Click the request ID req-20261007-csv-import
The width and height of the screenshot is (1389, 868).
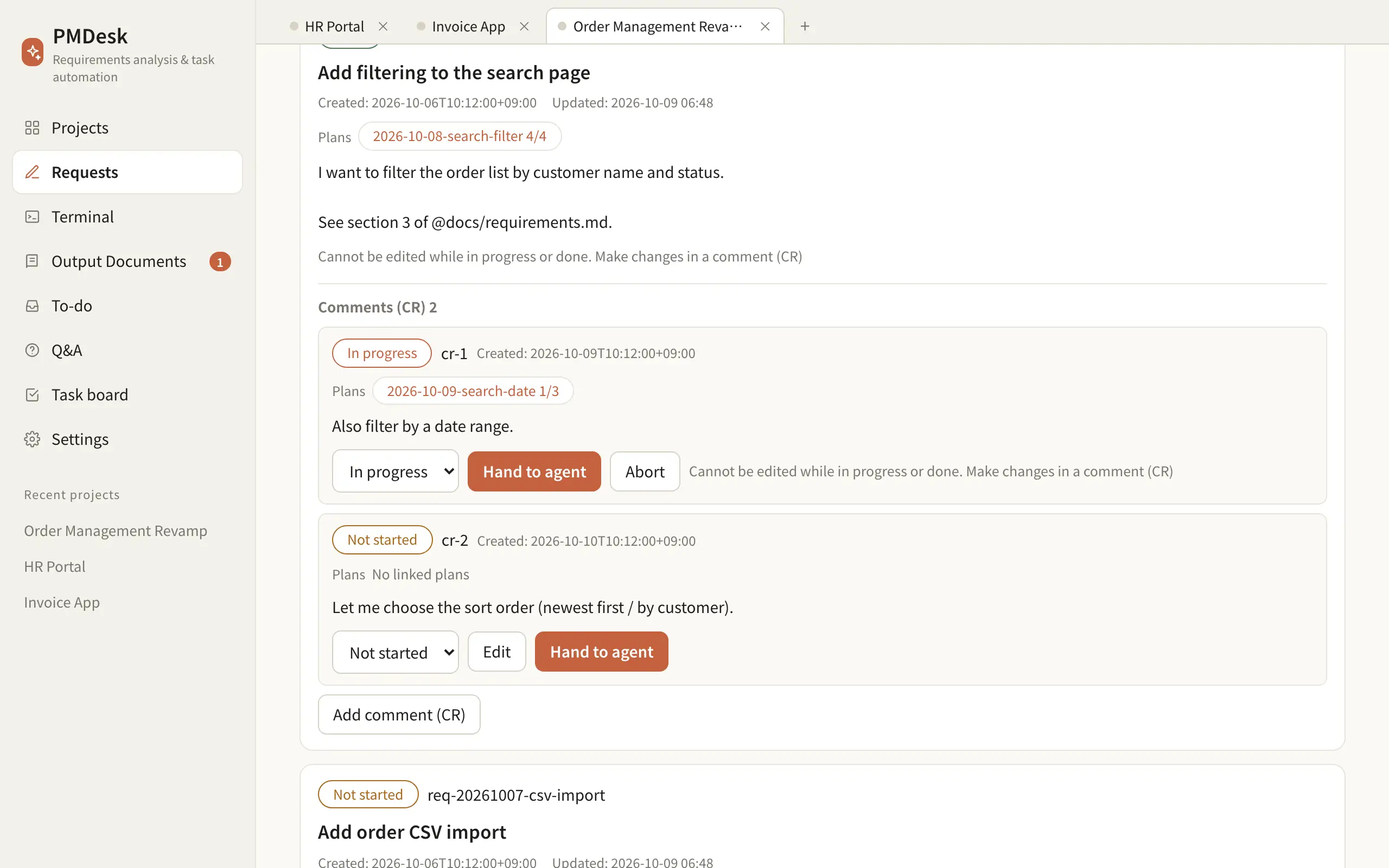(516, 795)
